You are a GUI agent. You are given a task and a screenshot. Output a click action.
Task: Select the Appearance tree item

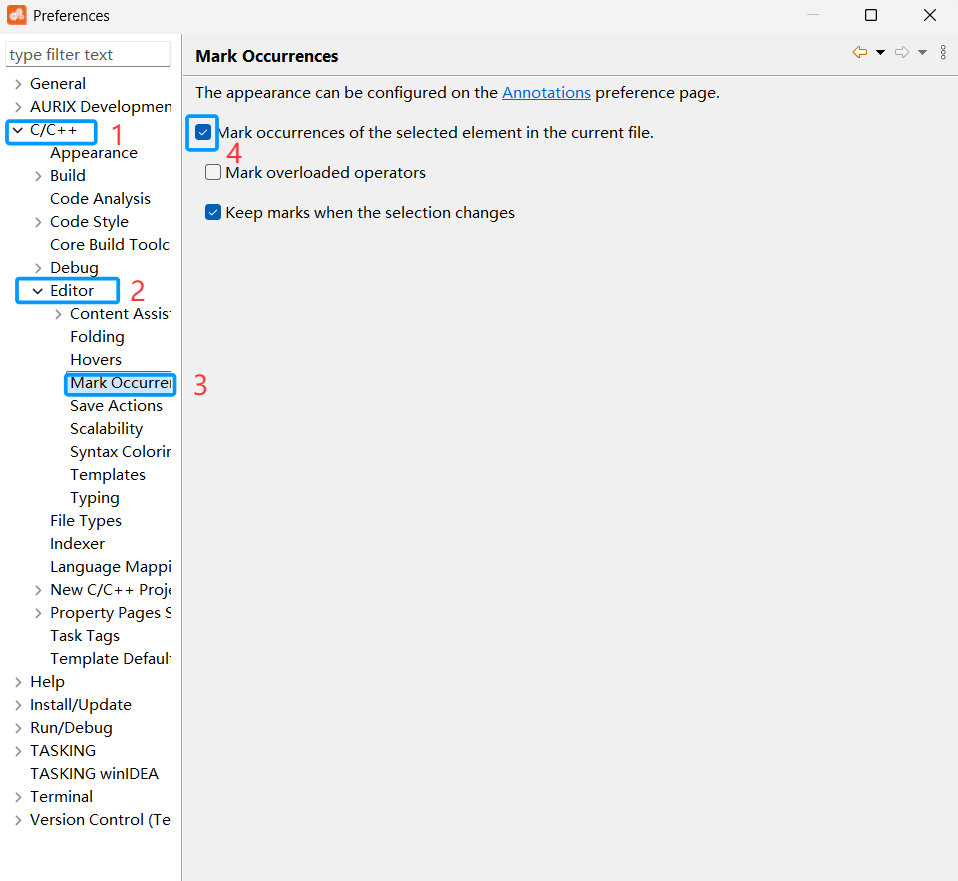click(93, 153)
